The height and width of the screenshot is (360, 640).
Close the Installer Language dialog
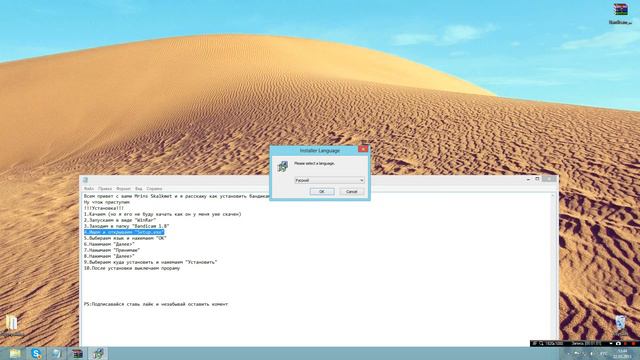tap(363, 149)
